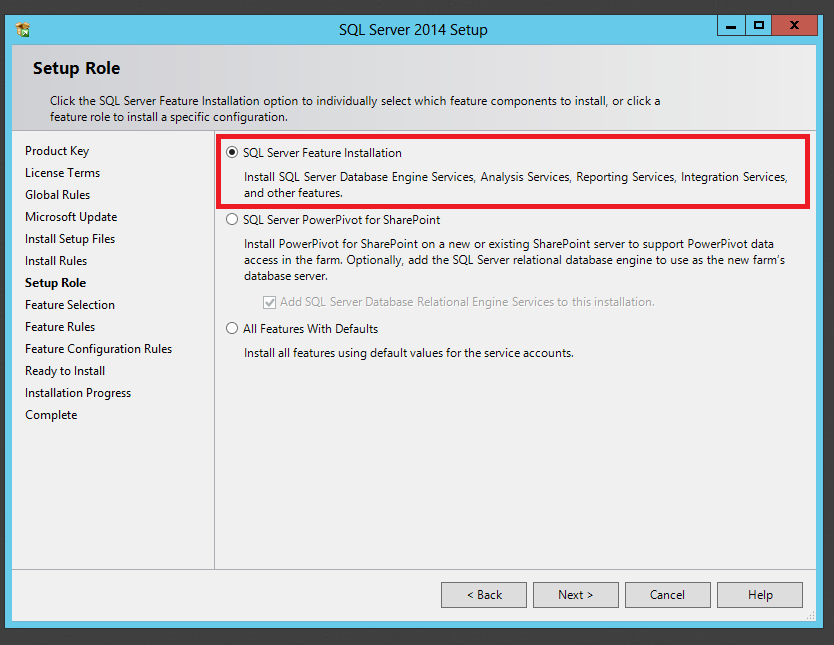This screenshot has width=834, height=645.
Task: Open the Product Key step
Action: click(x=57, y=151)
